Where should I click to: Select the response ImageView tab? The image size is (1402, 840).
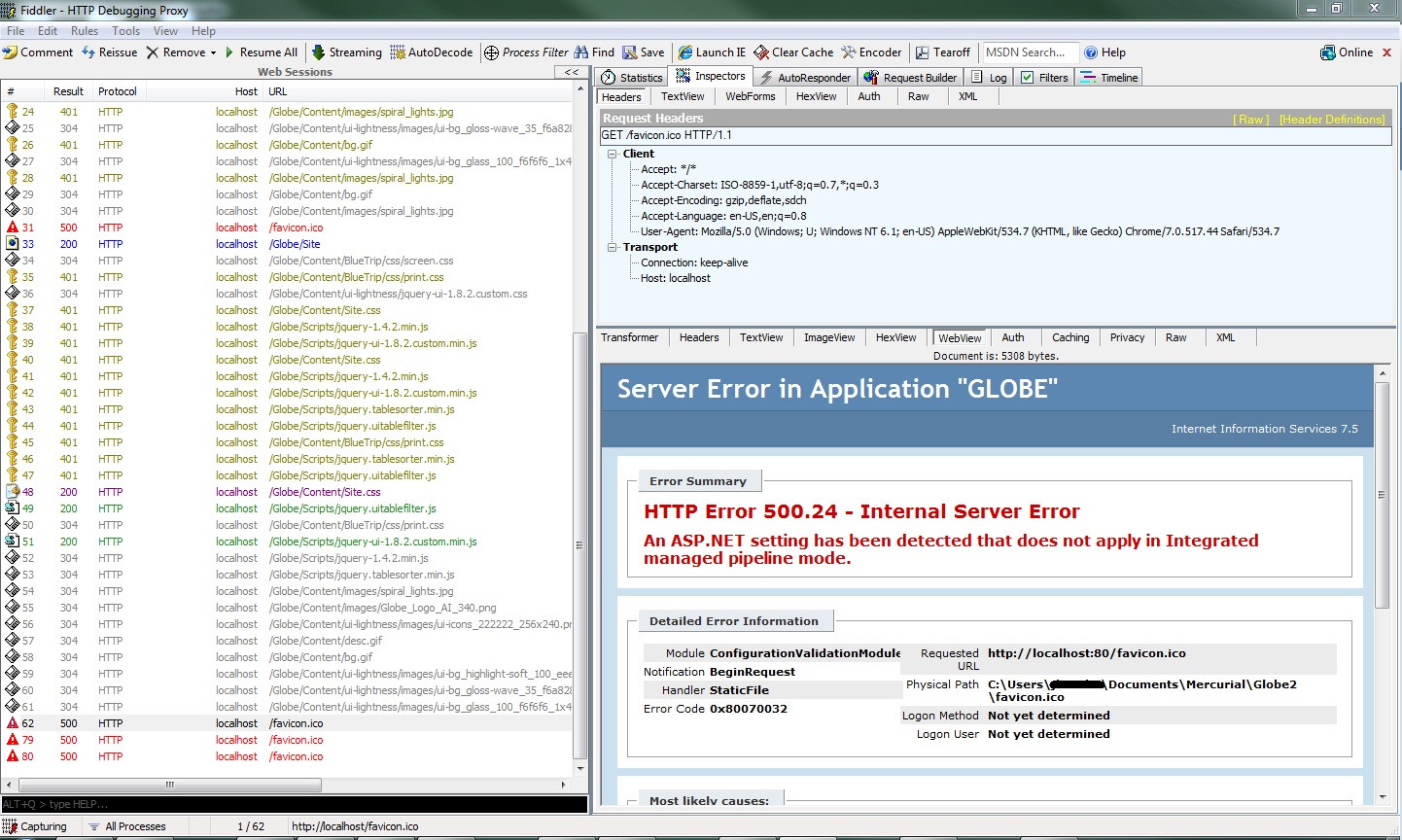[x=829, y=337]
